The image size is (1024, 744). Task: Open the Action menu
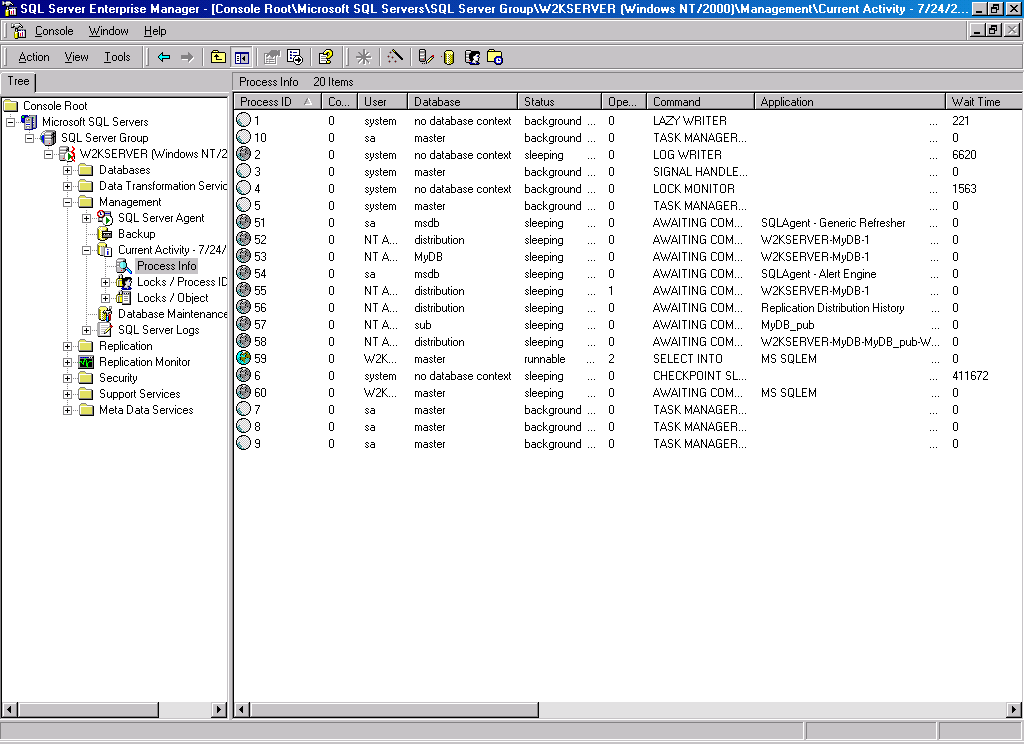pyautogui.click(x=34, y=57)
